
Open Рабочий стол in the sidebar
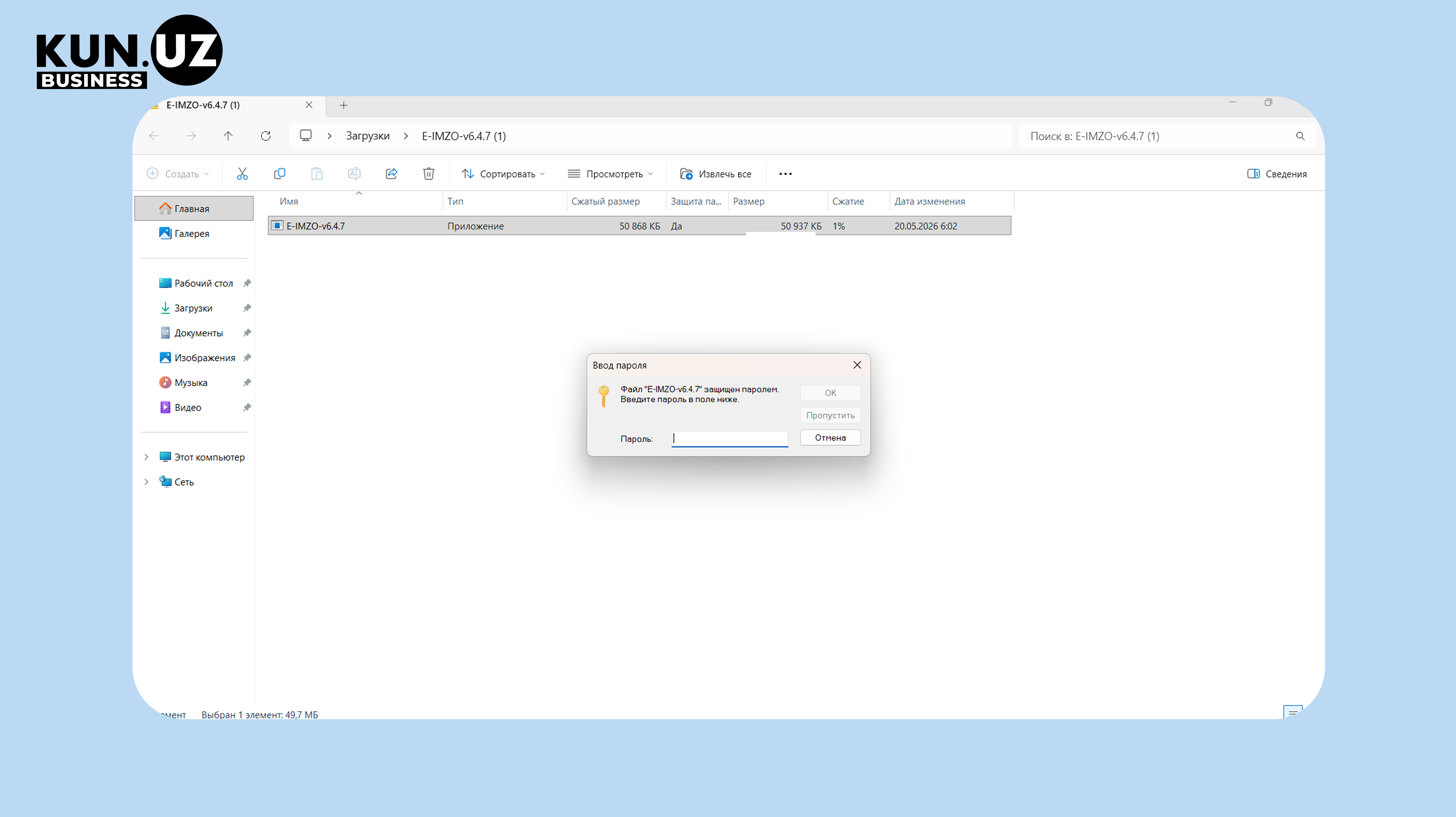[x=194, y=283]
